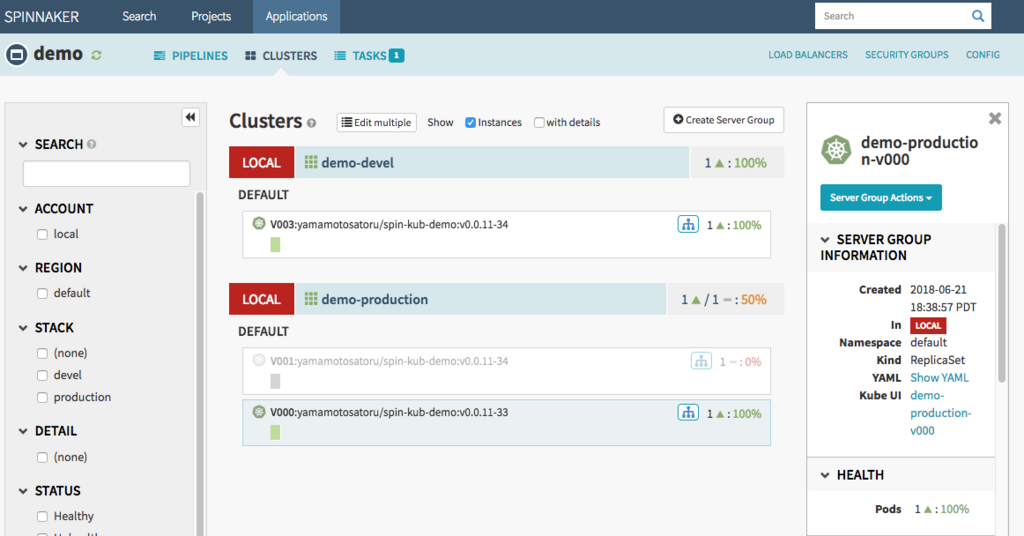Open the Applications tab in top navigation
Viewport: 1024px width, 536px height.
(x=296, y=16)
